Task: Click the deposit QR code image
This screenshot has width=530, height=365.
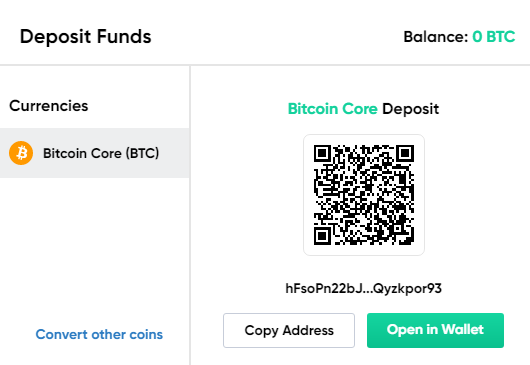Action: point(364,195)
